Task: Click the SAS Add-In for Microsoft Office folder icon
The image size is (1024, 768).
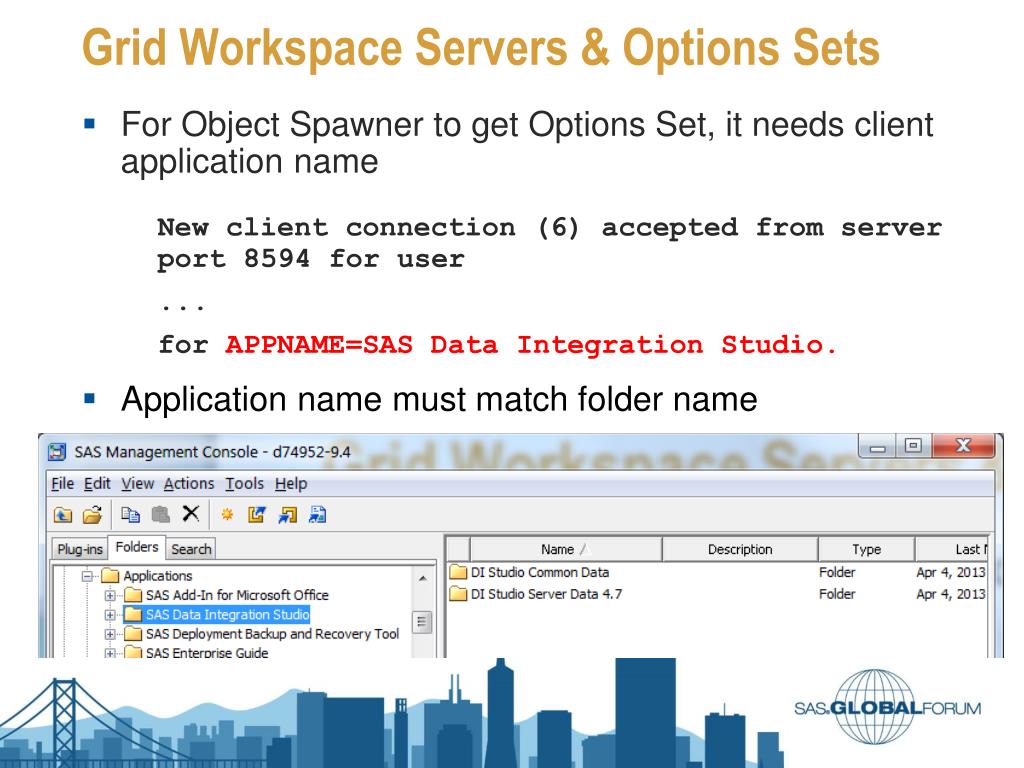Action: click(x=133, y=595)
